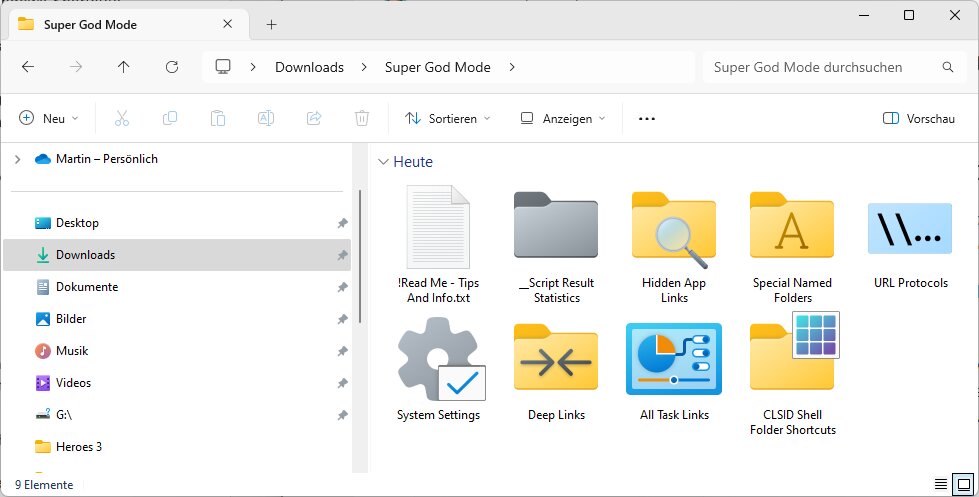The image size is (979, 497).
Task: Click the refresh button in navigation bar
Action: point(171,67)
